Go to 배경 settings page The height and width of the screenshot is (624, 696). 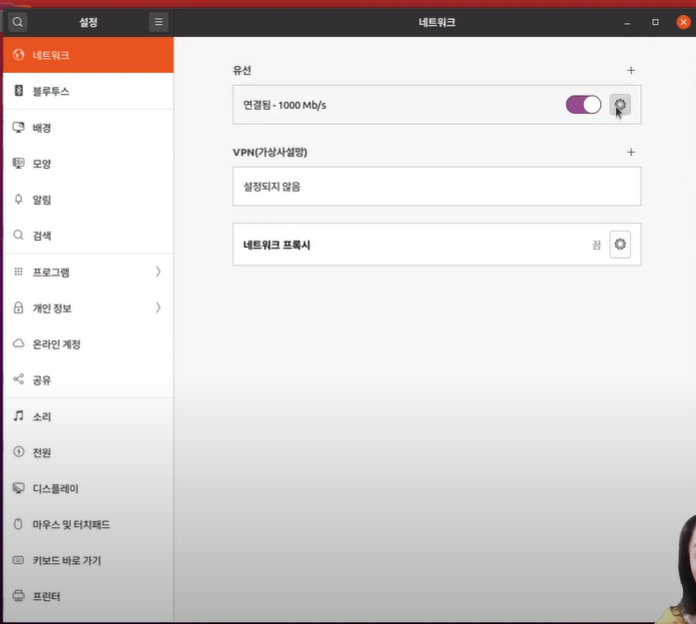[x=88, y=127]
